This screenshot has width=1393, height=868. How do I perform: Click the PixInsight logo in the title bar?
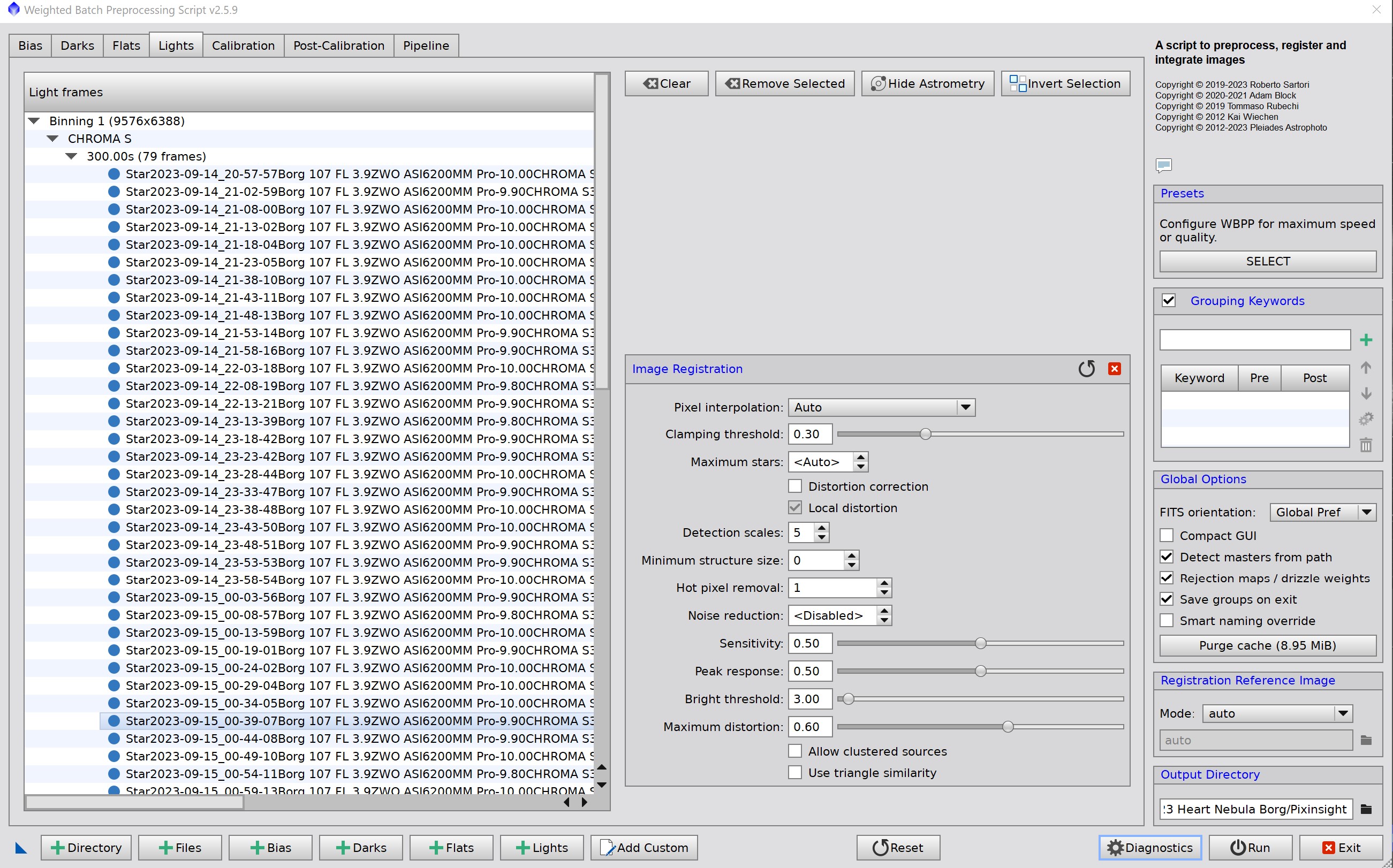click(x=13, y=9)
